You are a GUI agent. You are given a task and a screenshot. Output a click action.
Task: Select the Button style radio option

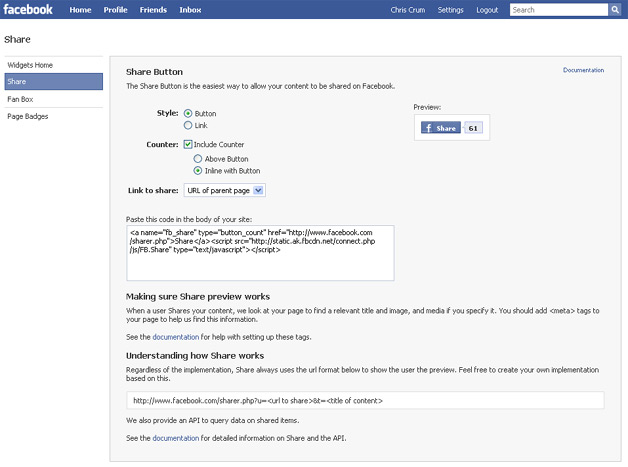pos(187,113)
